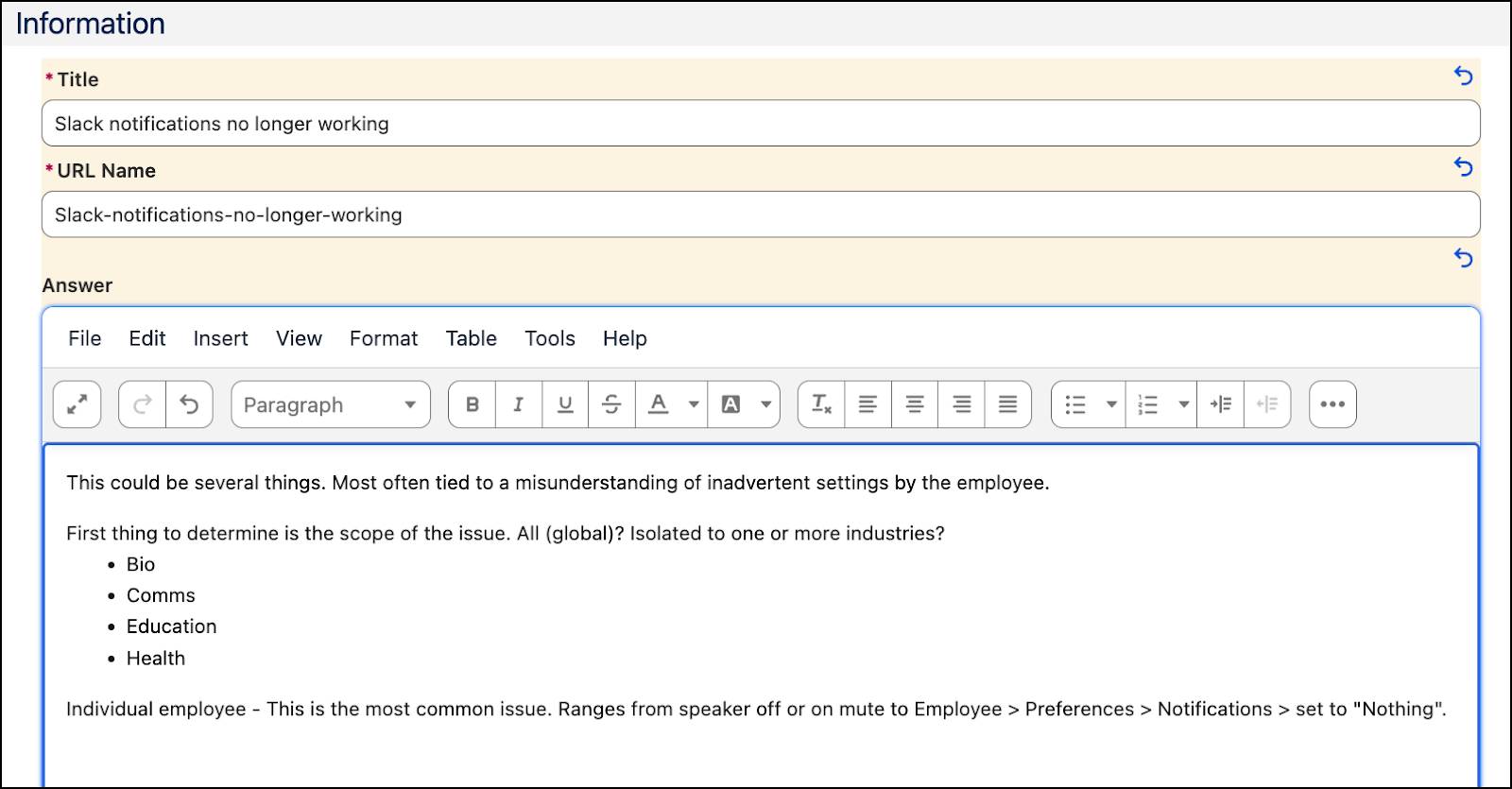This screenshot has width=1512, height=789.
Task: Expand the text color picker arrow
Action: [694, 404]
